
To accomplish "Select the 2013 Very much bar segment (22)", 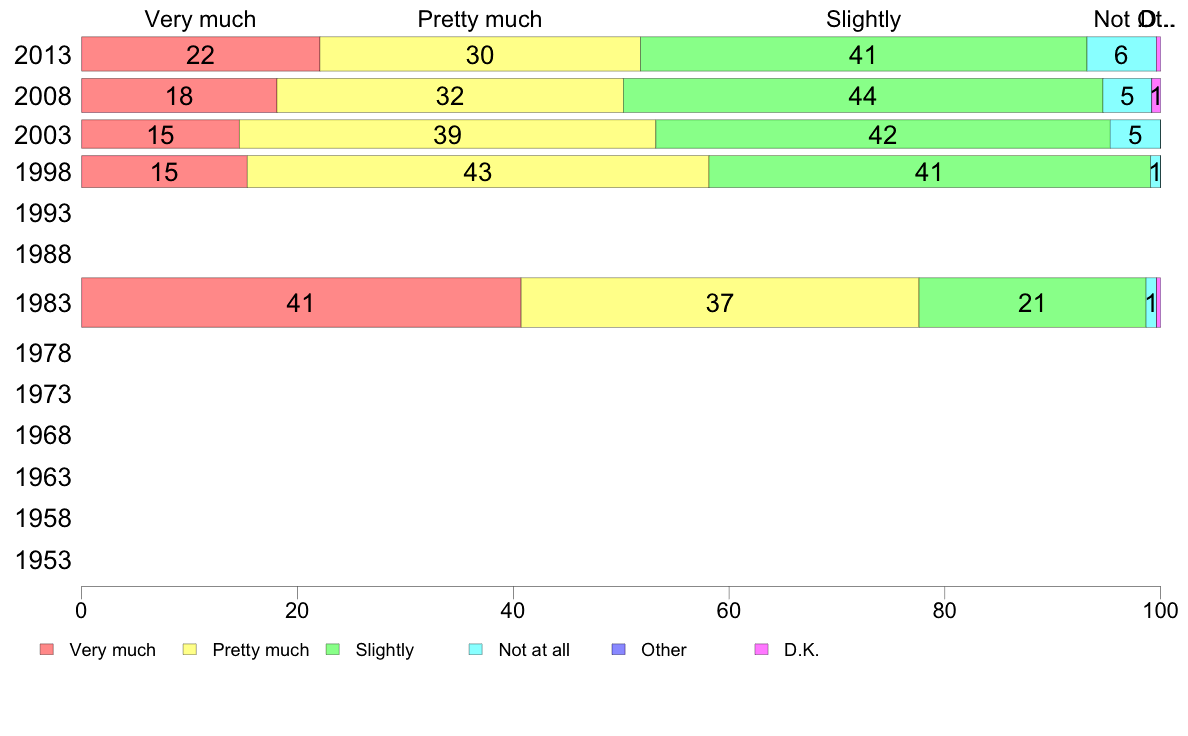I will click(x=200, y=55).
